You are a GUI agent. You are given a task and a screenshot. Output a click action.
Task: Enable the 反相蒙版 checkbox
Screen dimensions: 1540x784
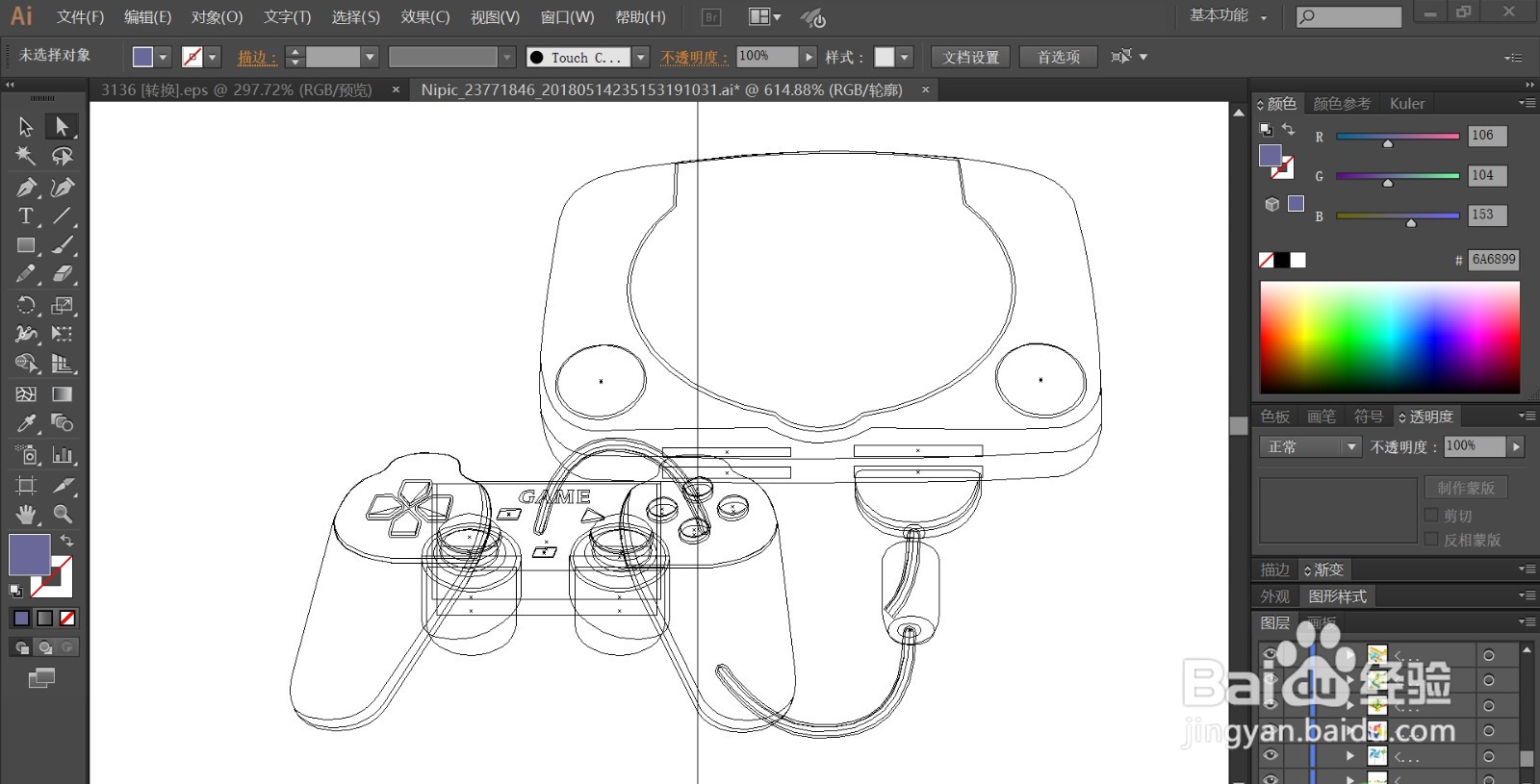(x=1431, y=540)
